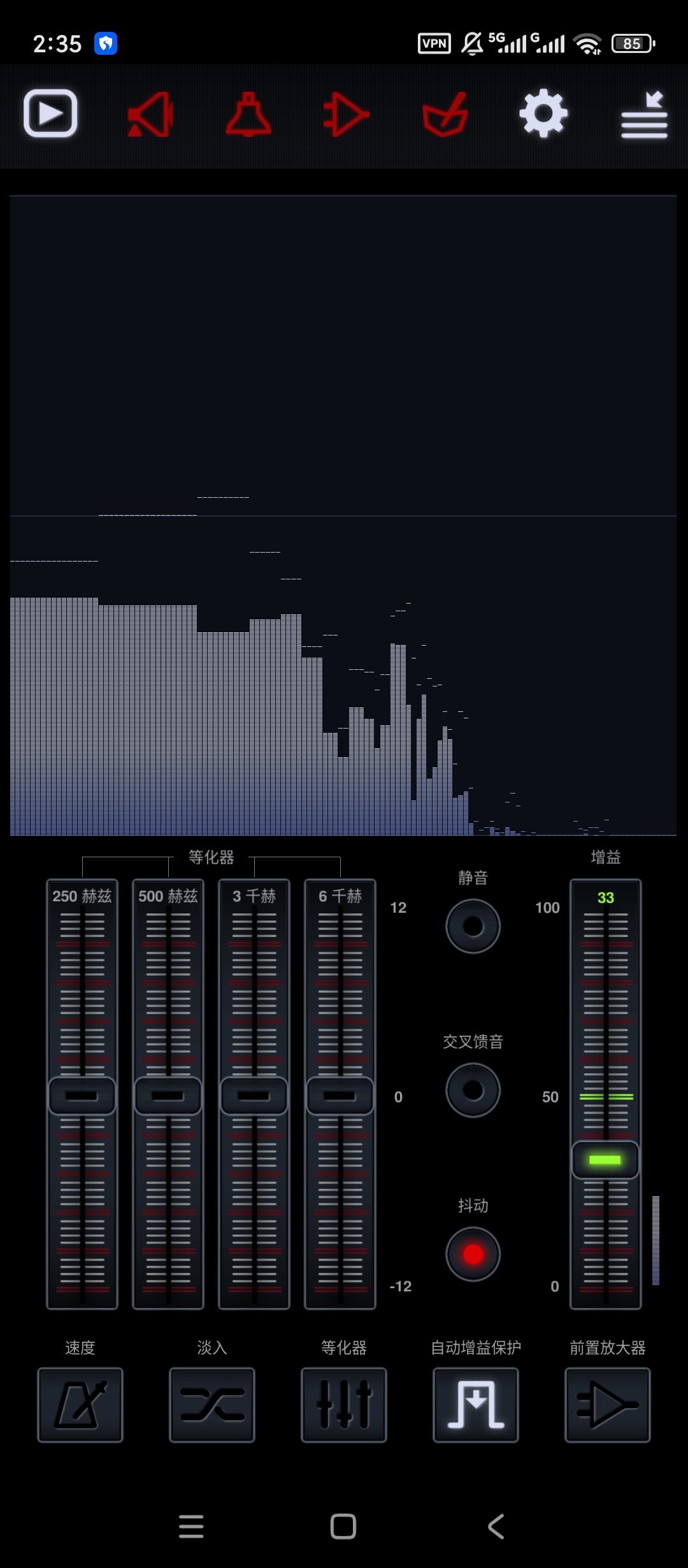Tap the play button icon in top toolbar
The image size is (688, 1568).
pyautogui.click(x=50, y=113)
